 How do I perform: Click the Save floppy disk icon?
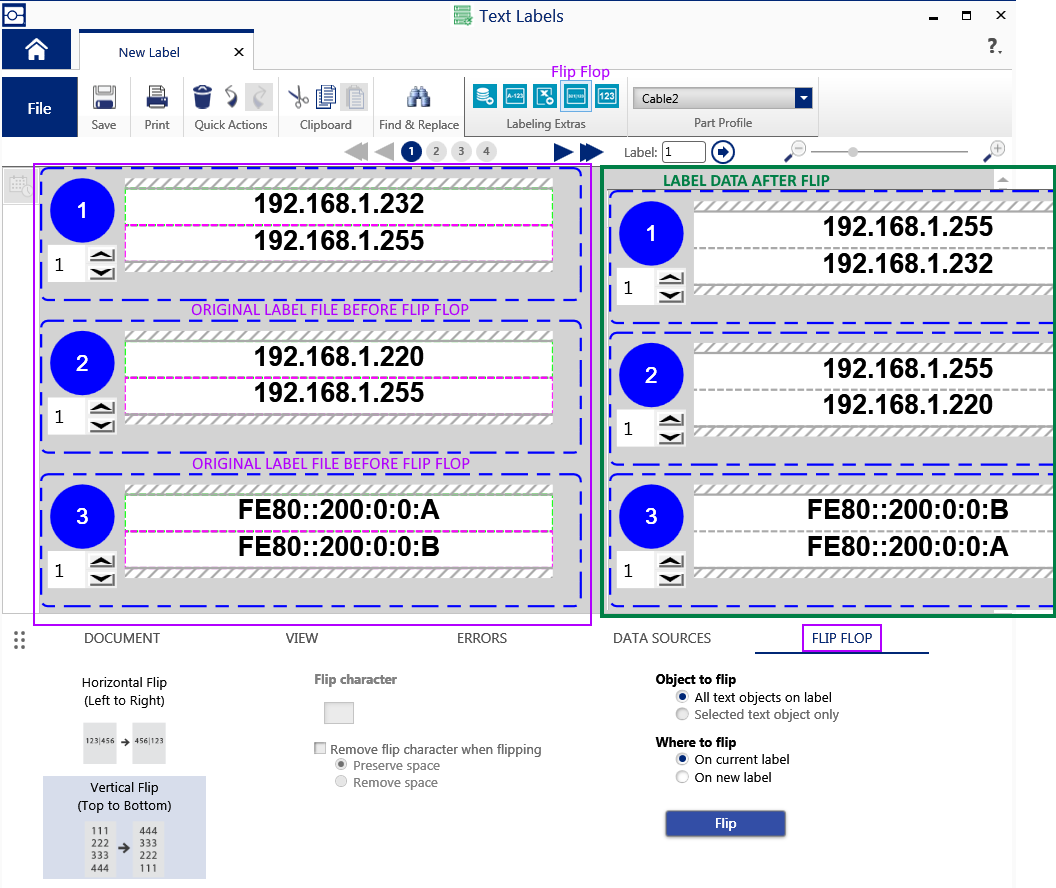coord(104,98)
